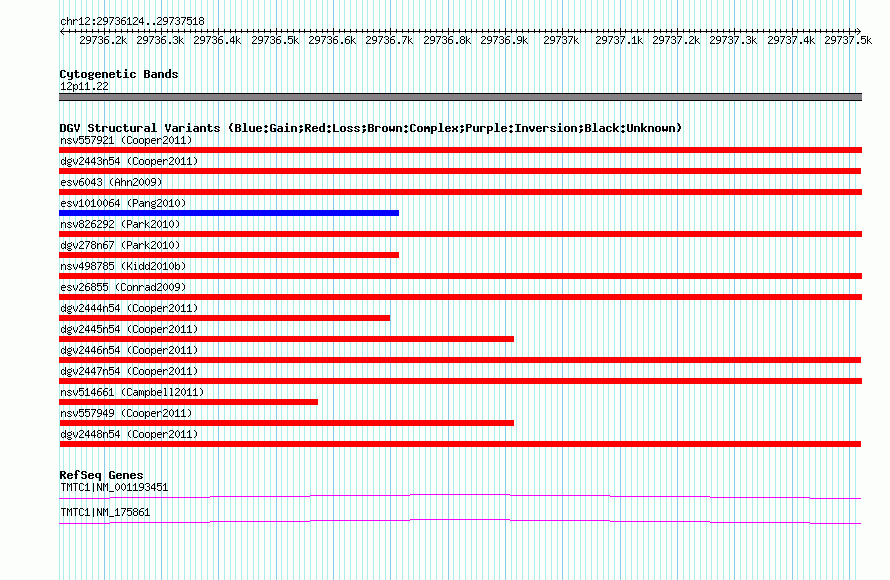Click the chr12:29736124..29737518 coordinates label
This screenshot has width=890, height=580.
click(132, 21)
